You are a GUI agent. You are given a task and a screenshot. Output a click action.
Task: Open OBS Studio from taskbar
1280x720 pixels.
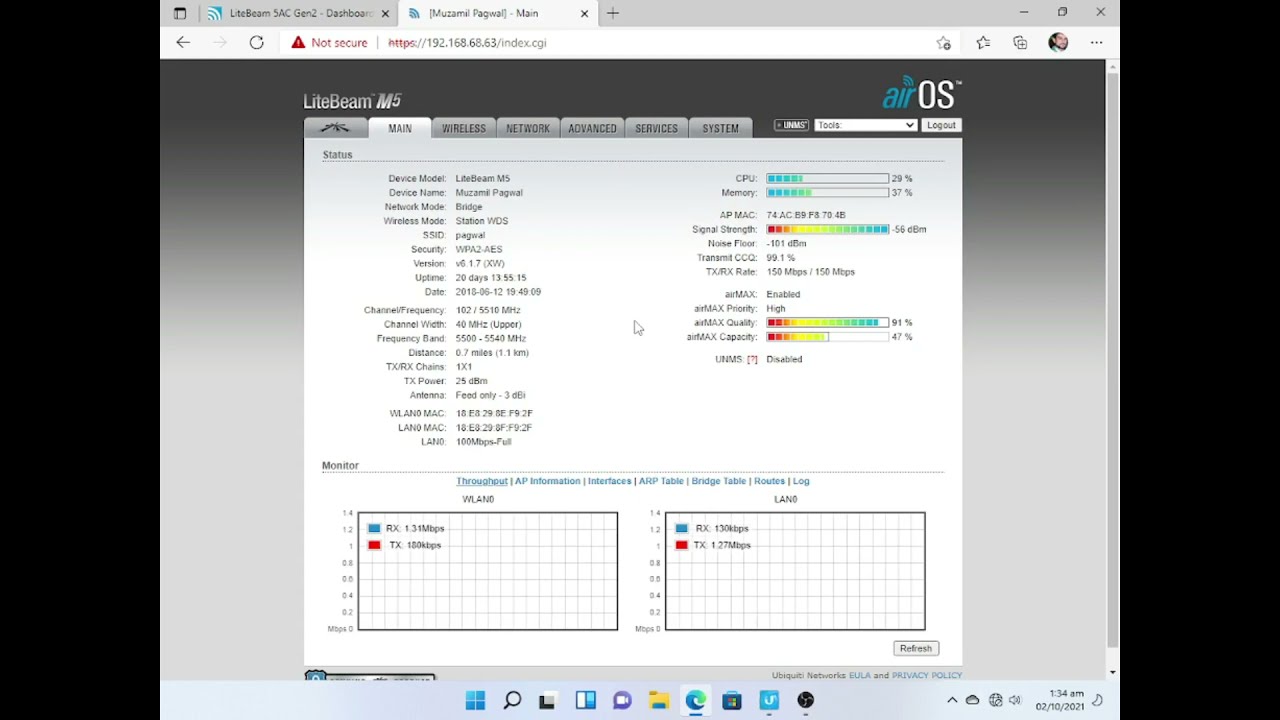(x=806, y=700)
